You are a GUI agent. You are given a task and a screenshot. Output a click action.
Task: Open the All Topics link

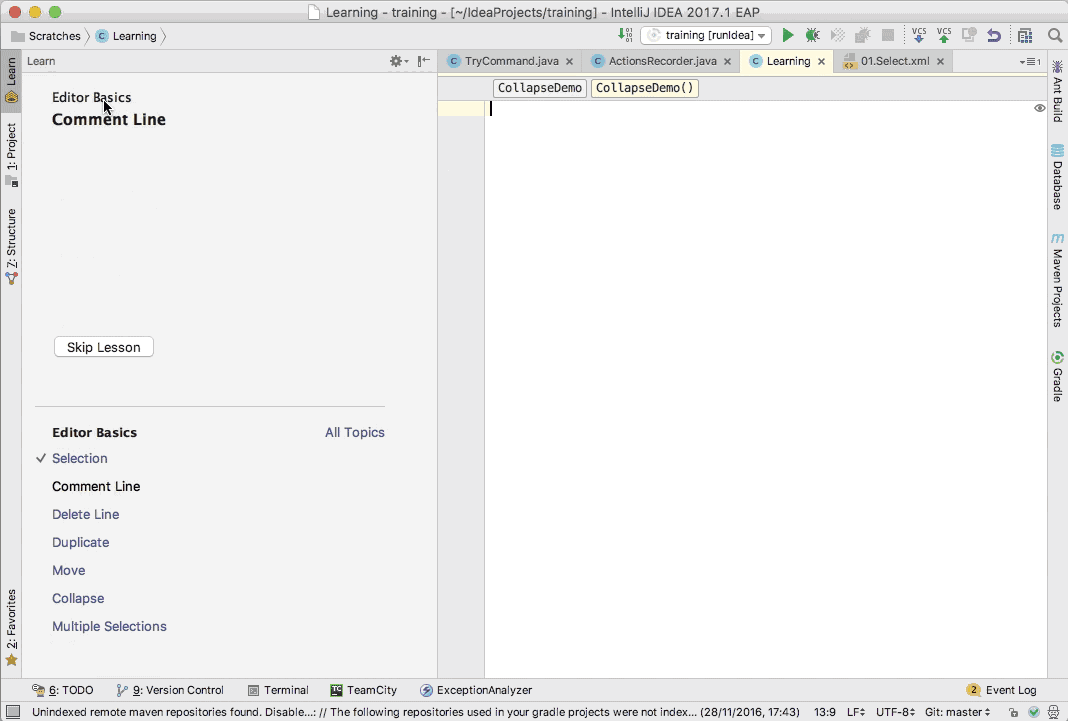(354, 432)
